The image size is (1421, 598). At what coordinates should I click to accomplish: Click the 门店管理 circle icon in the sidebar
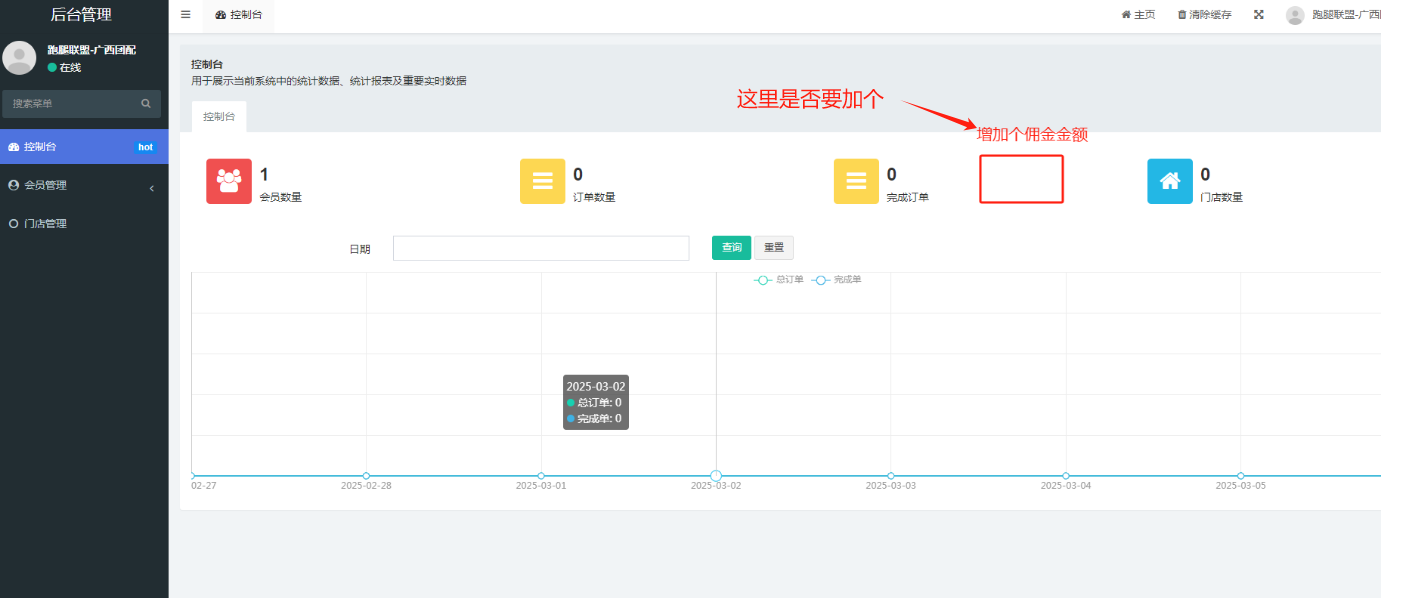[x=14, y=224]
